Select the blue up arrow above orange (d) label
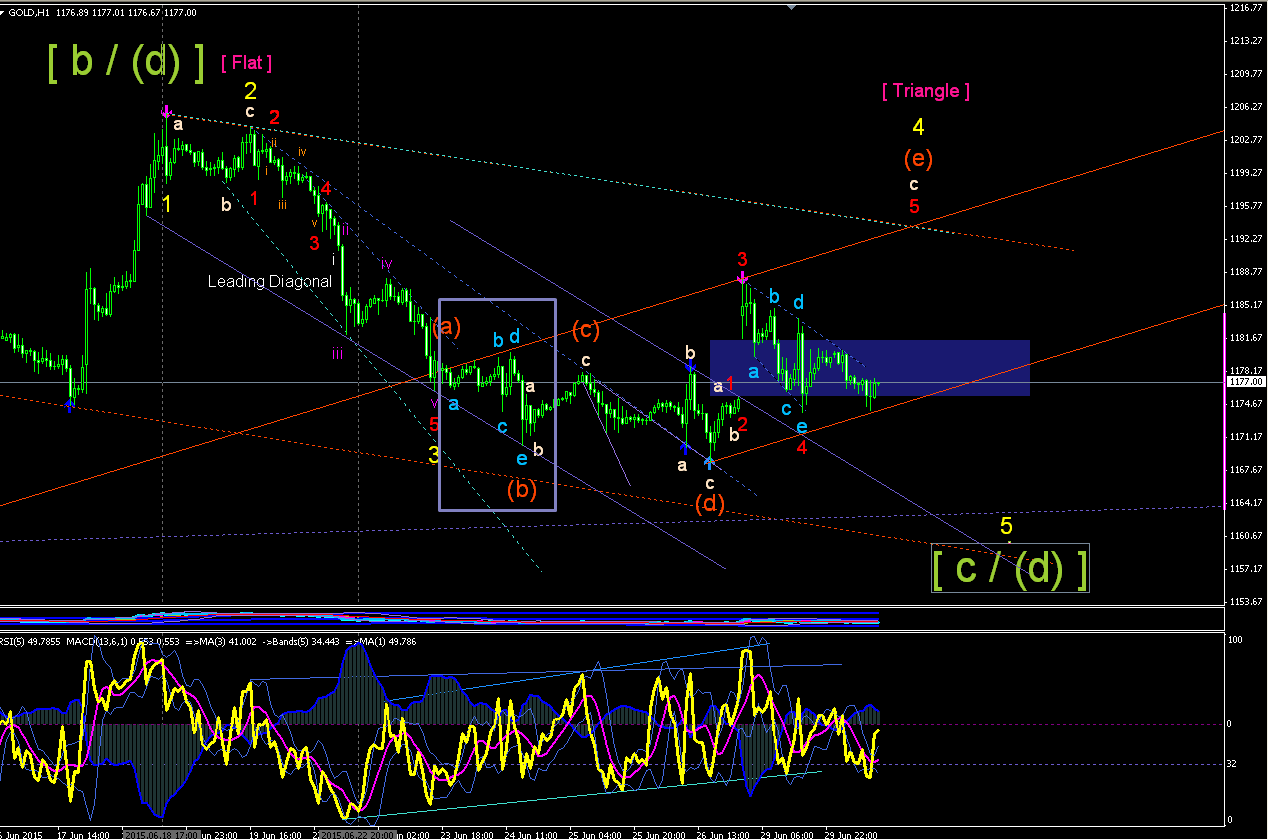 [x=709, y=462]
